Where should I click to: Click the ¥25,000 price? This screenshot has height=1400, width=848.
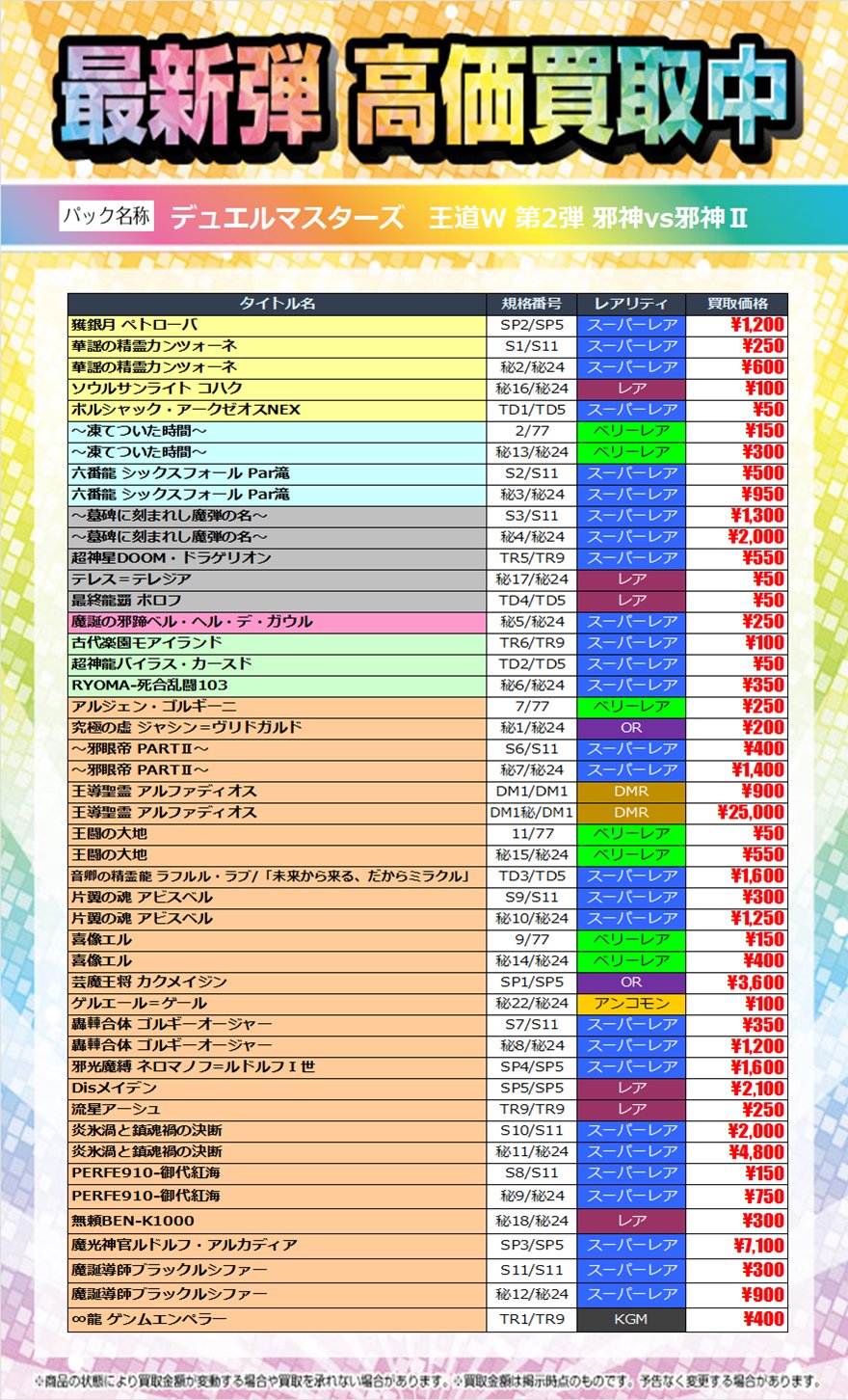coord(752,813)
